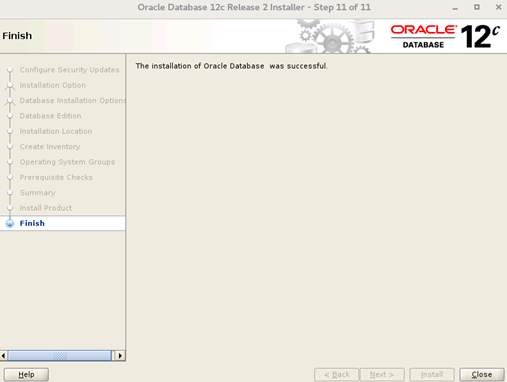Select the Summary step
507x382 pixels.
[x=37, y=193]
